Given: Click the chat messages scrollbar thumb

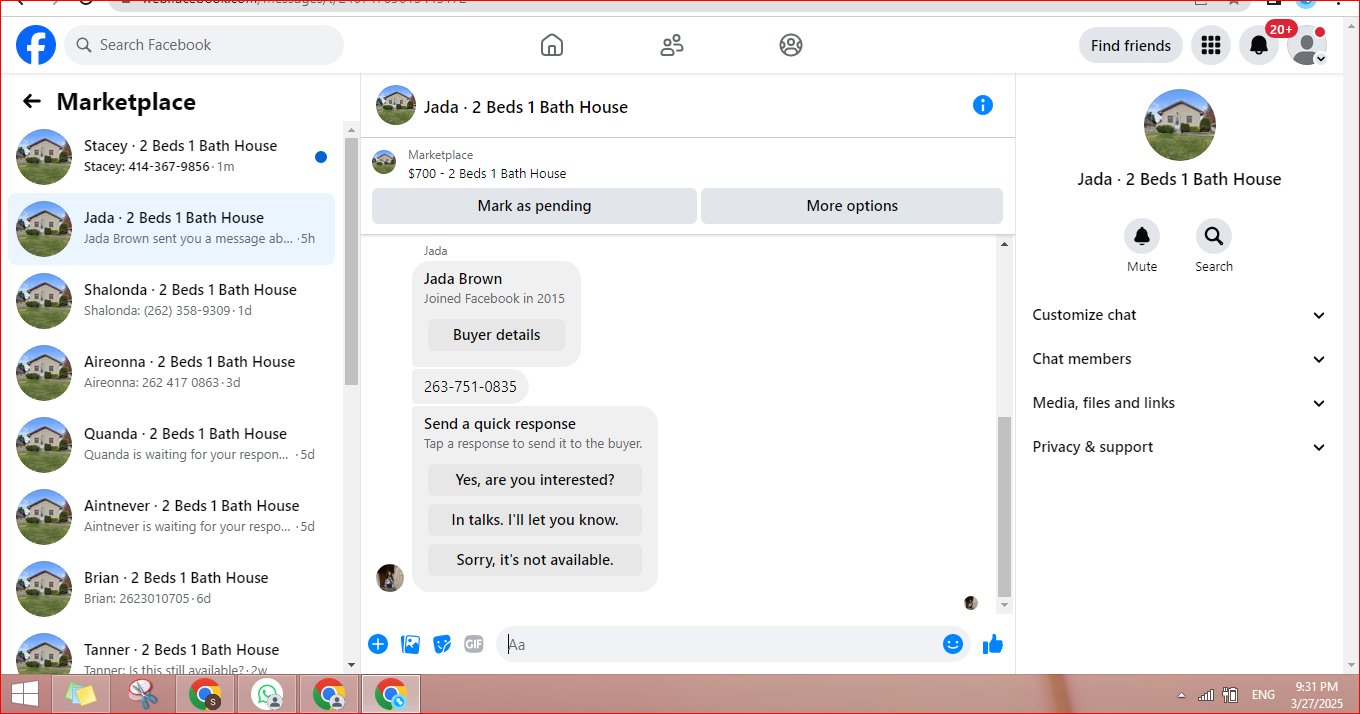Looking at the screenshot, I should [x=1005, y=507].
